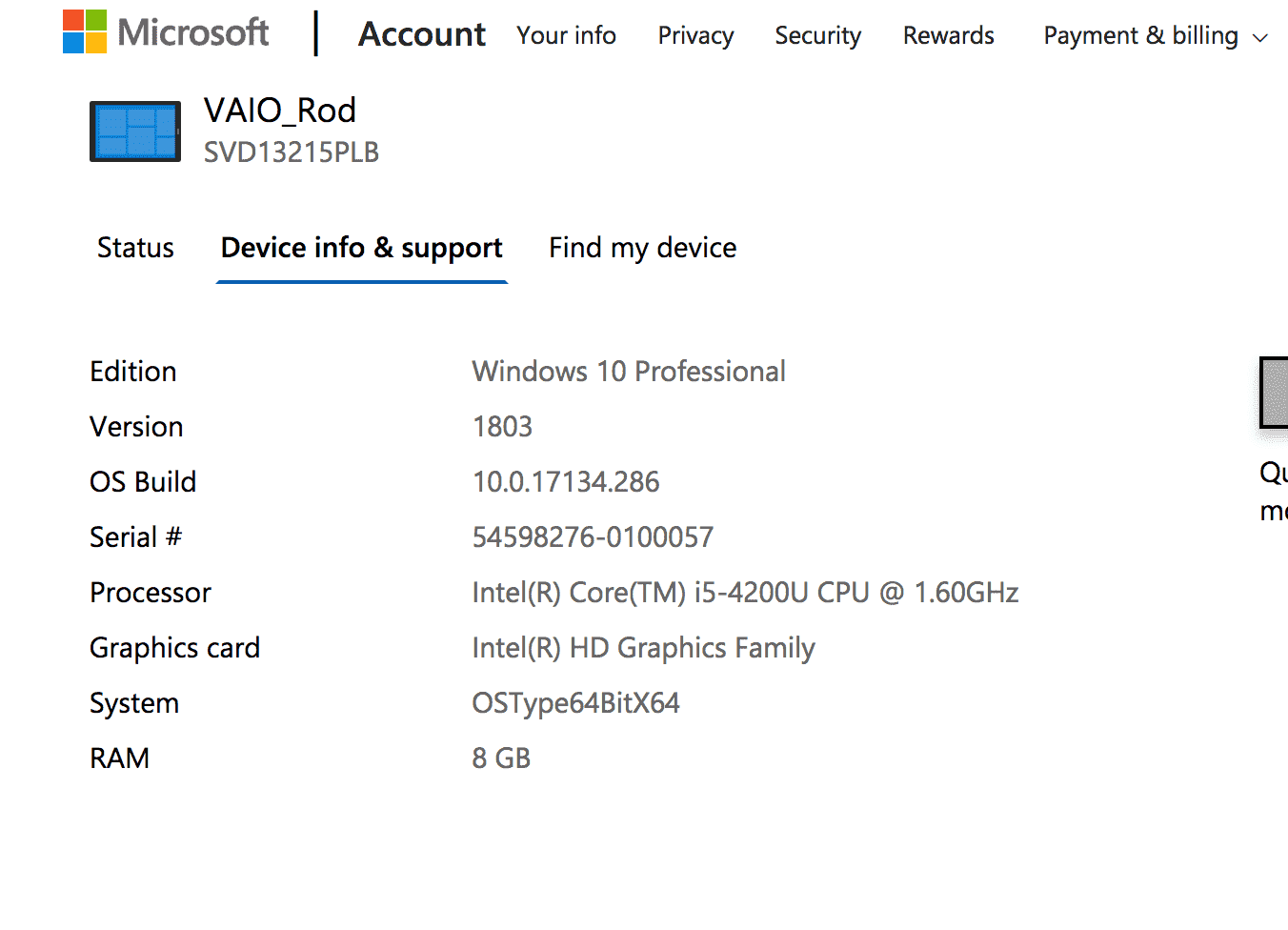This screenshot has height=930, width=1288.
Task: Navigate to Security section
Action: [817, 35]
